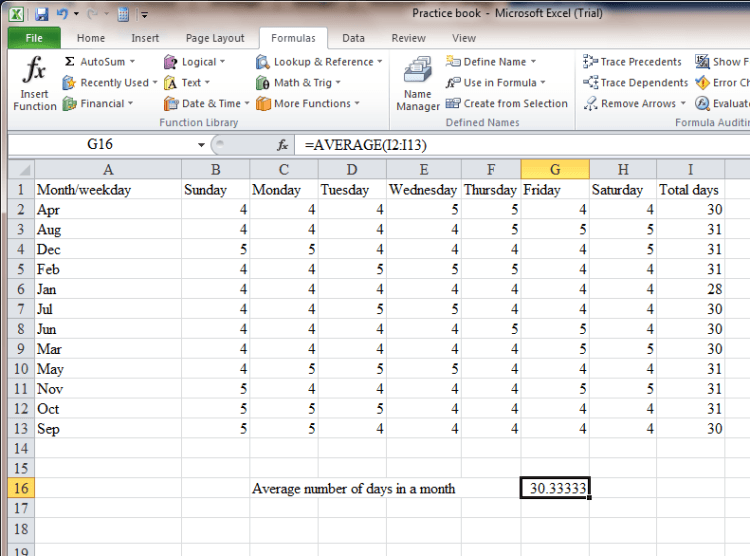
Task: Open Recently Used functions icon
Action: (x=69, y=83)
